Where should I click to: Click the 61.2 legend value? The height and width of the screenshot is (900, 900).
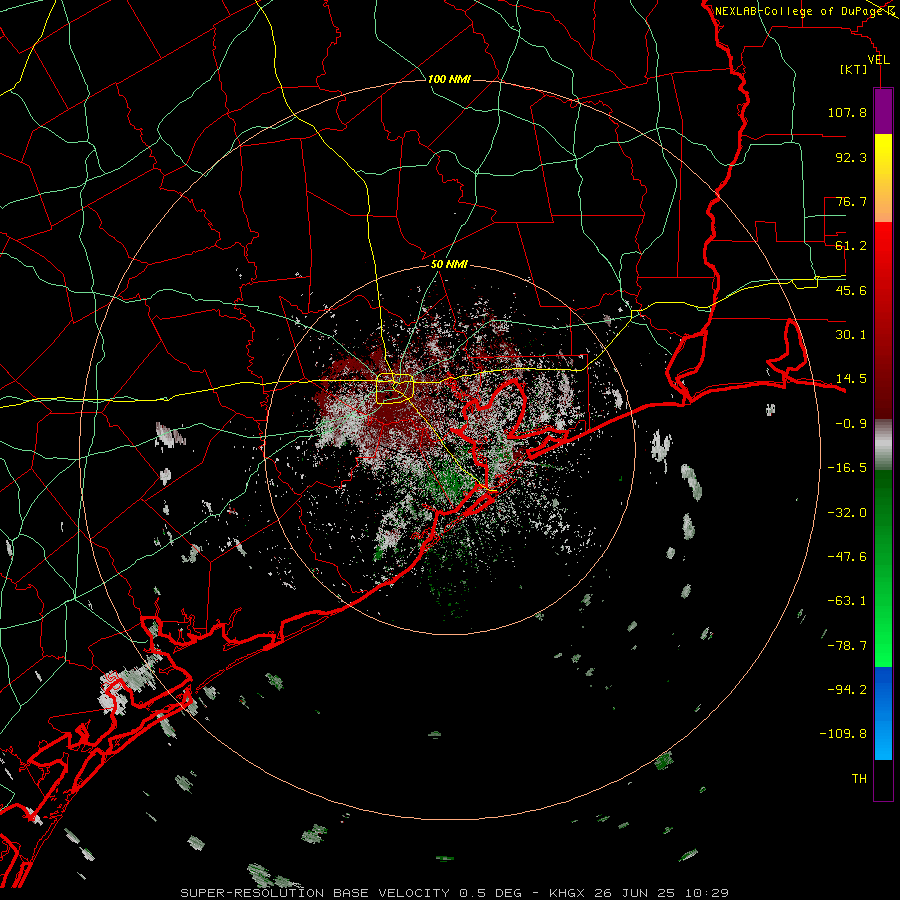[x=851, y=246]
